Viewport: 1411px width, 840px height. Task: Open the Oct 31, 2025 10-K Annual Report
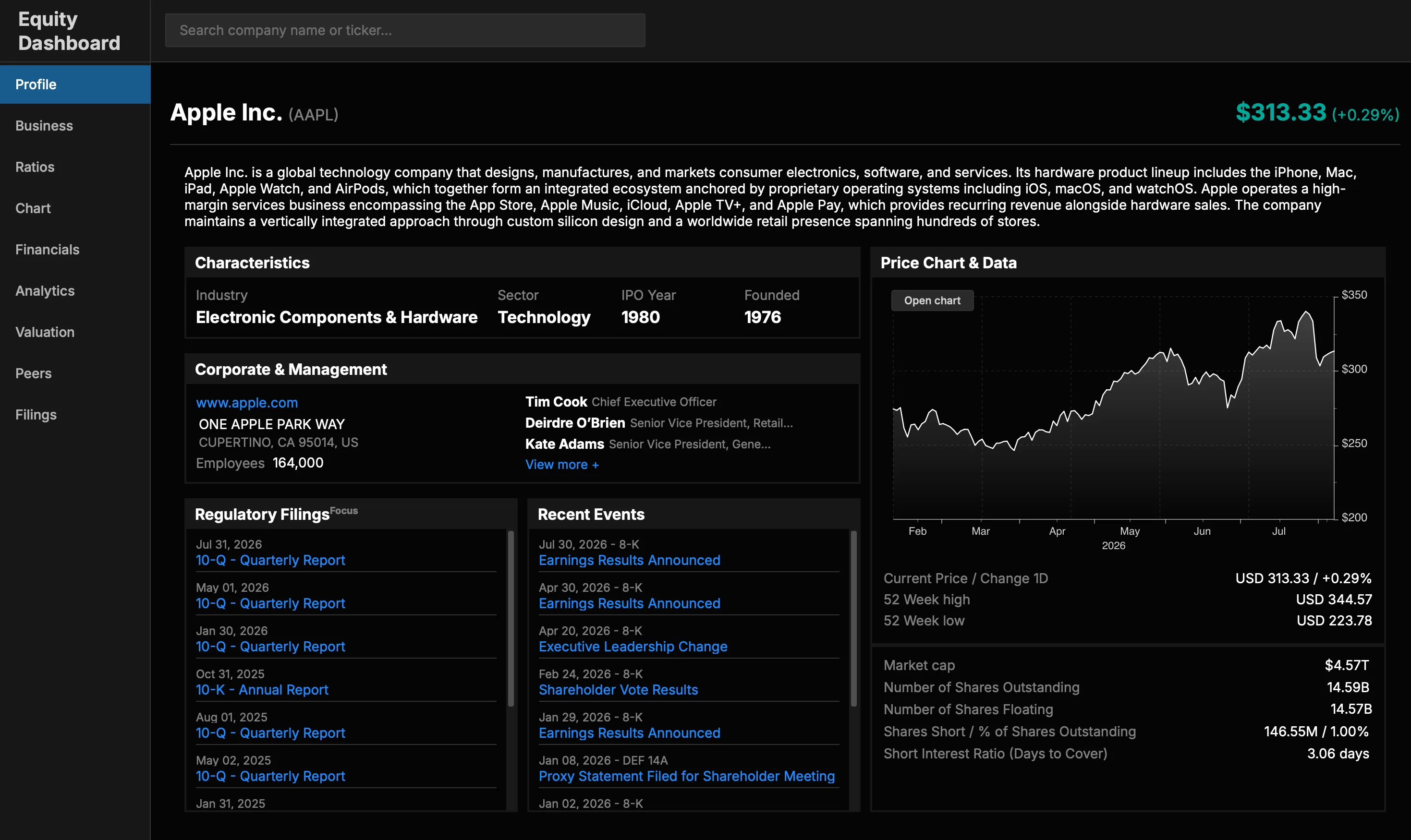pyautogui.click(x=262, y=690)
